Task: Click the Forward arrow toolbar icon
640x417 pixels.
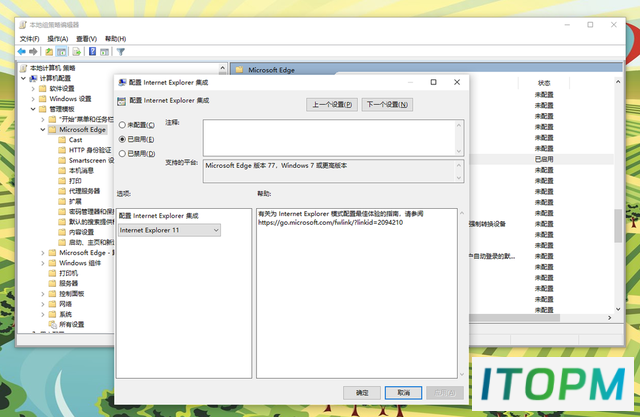Action: click(x=33, y=51)
